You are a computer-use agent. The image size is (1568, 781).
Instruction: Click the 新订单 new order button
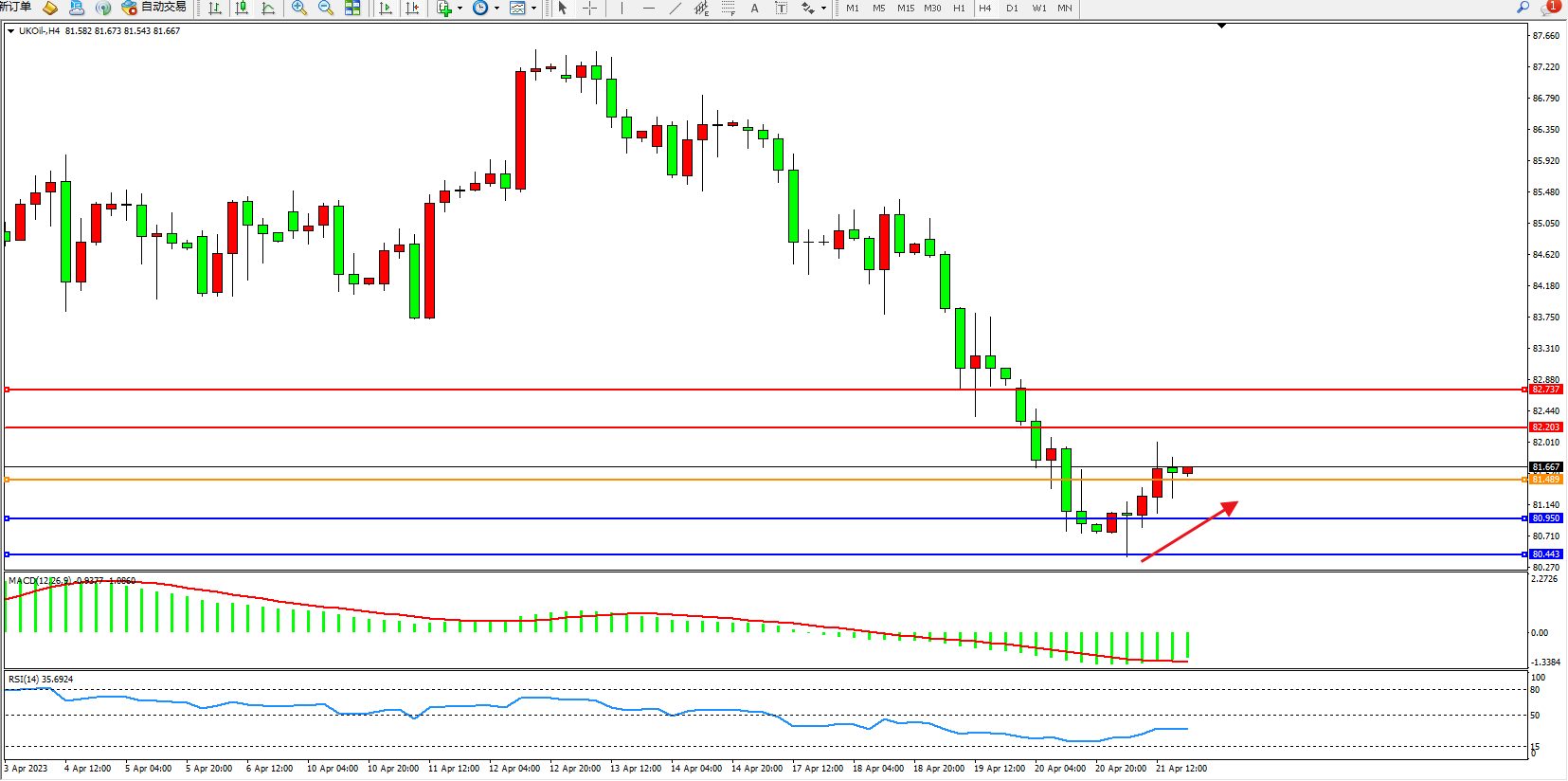pos(15,8)
